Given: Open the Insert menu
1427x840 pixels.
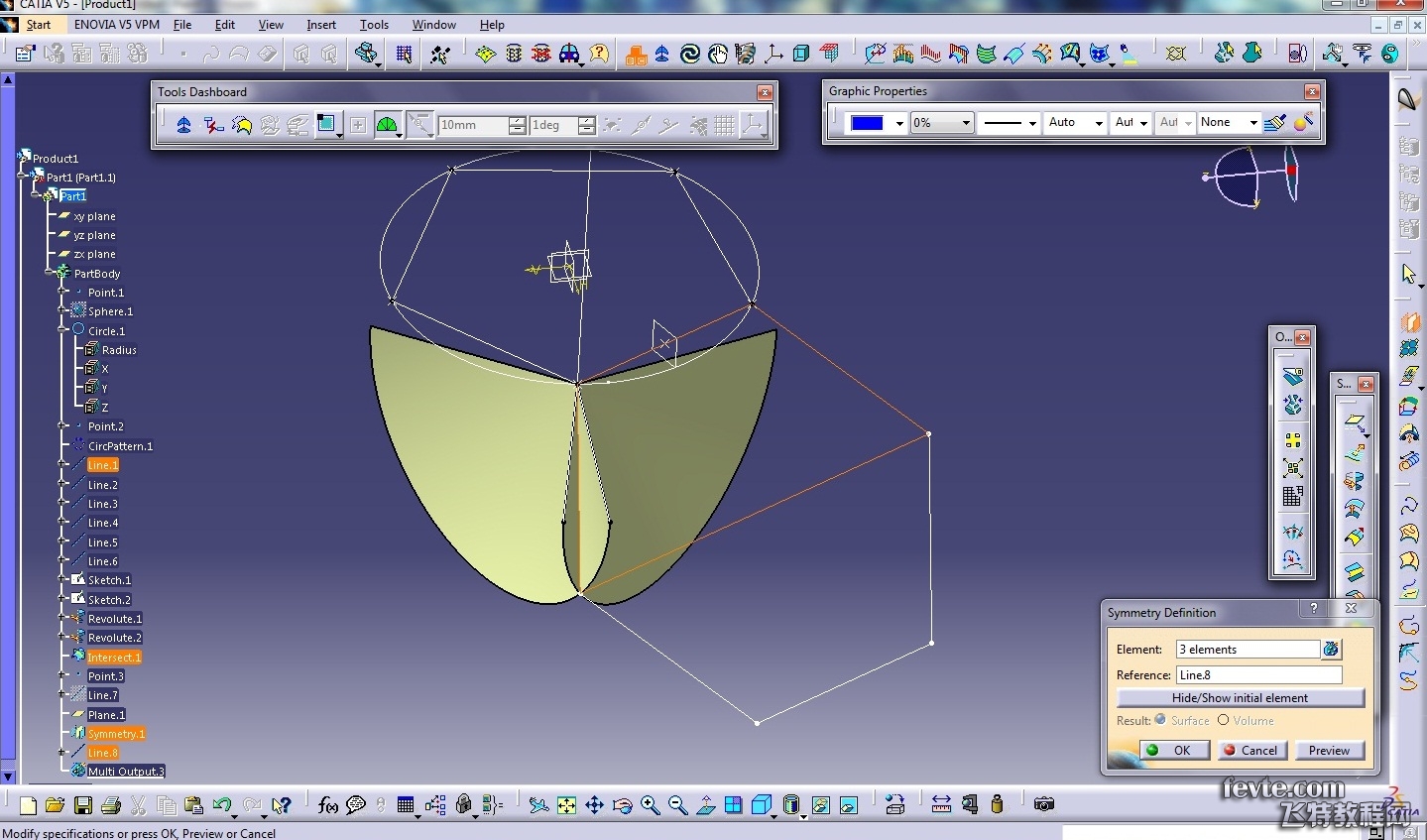Looking at the screenshot, I should [321, 25].
